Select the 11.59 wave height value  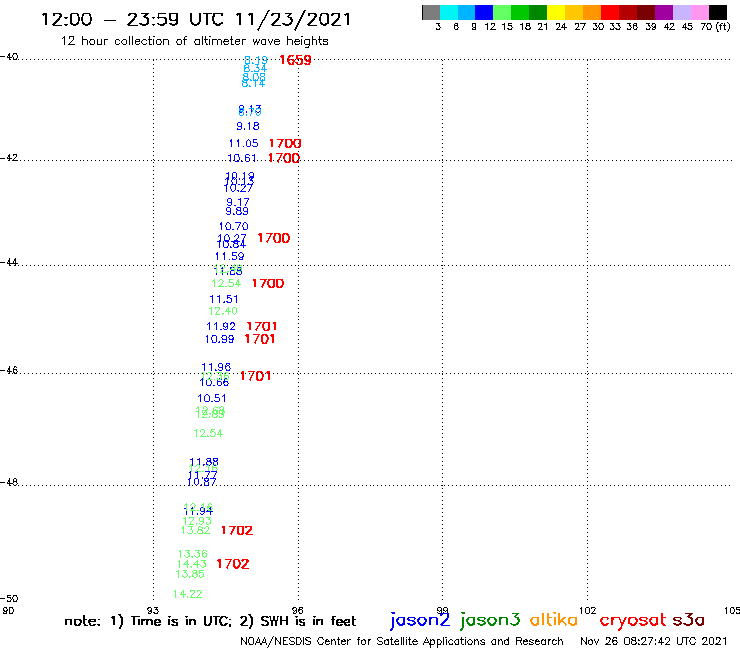[229, 256]
